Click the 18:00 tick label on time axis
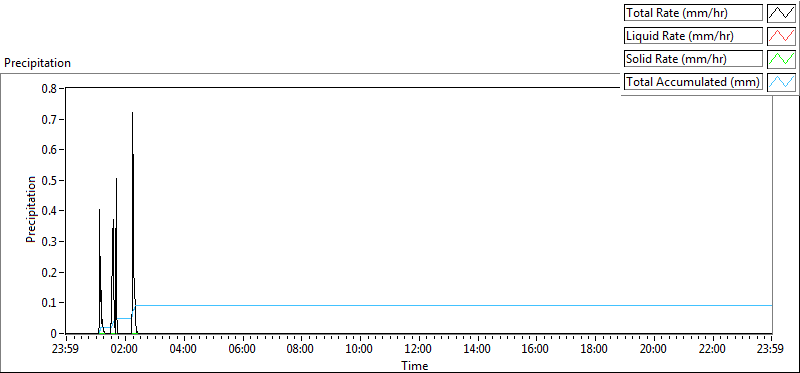The width and height of the screenshot is (800, 373). (x=595, y=350)
